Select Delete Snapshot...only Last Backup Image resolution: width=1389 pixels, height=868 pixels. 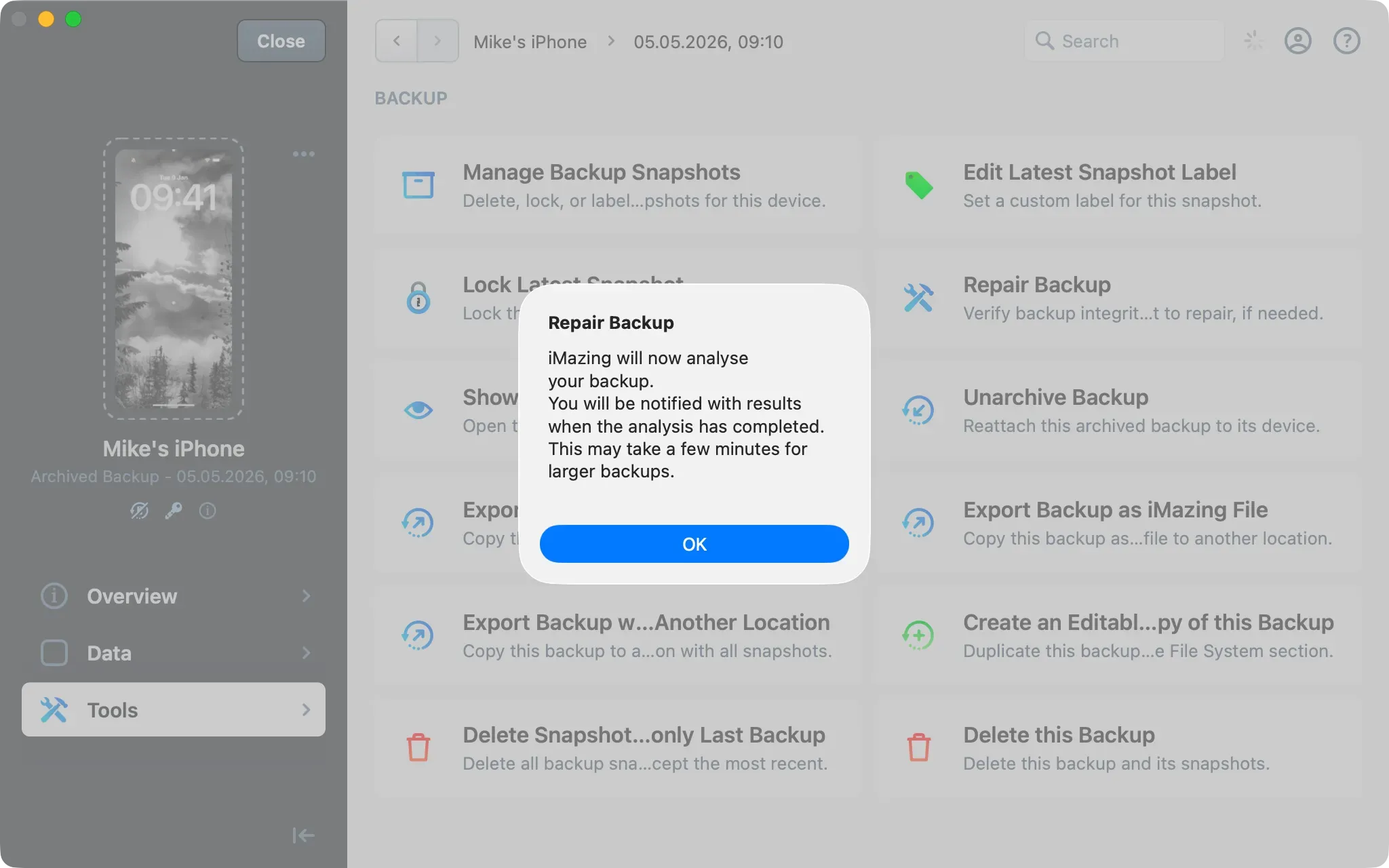(x=617, y=748)
